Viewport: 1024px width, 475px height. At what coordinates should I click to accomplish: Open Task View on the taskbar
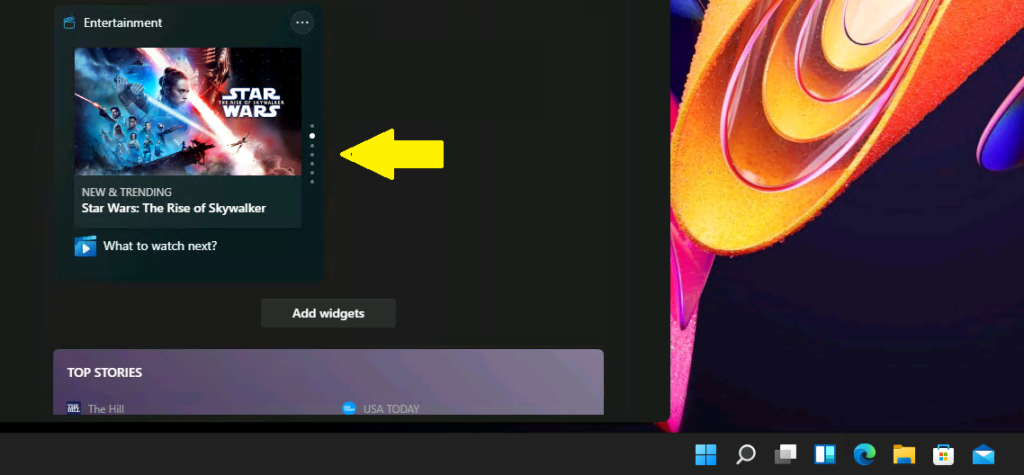pyautogui.click(x=785, y=454)
